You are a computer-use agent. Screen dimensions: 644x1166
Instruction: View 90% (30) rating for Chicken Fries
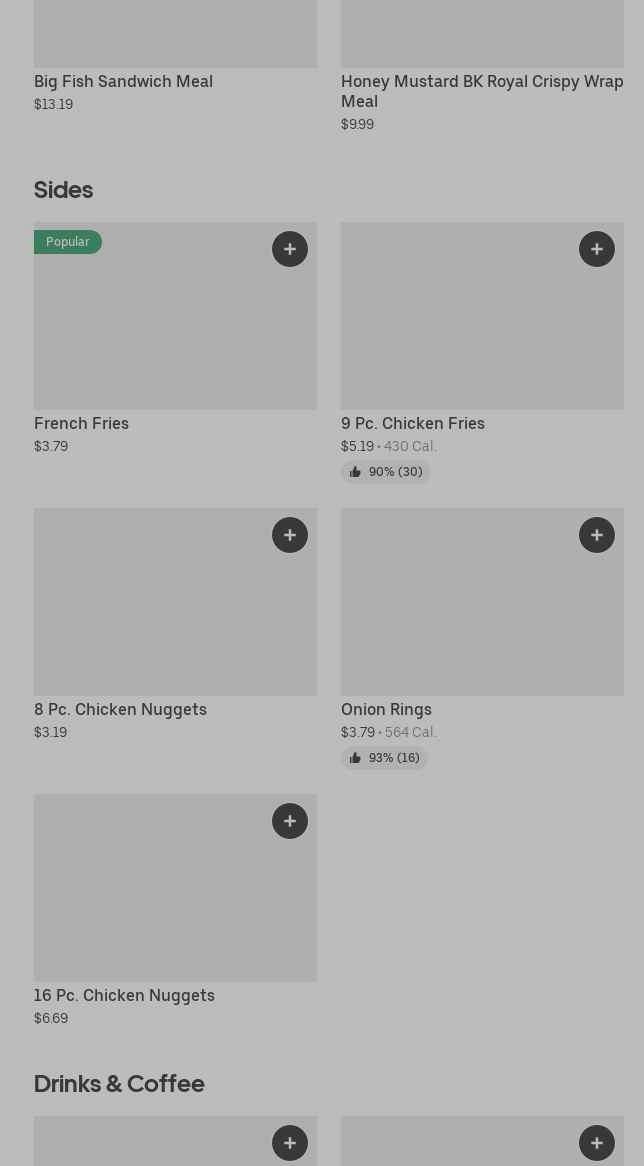(x=395, y=472)
